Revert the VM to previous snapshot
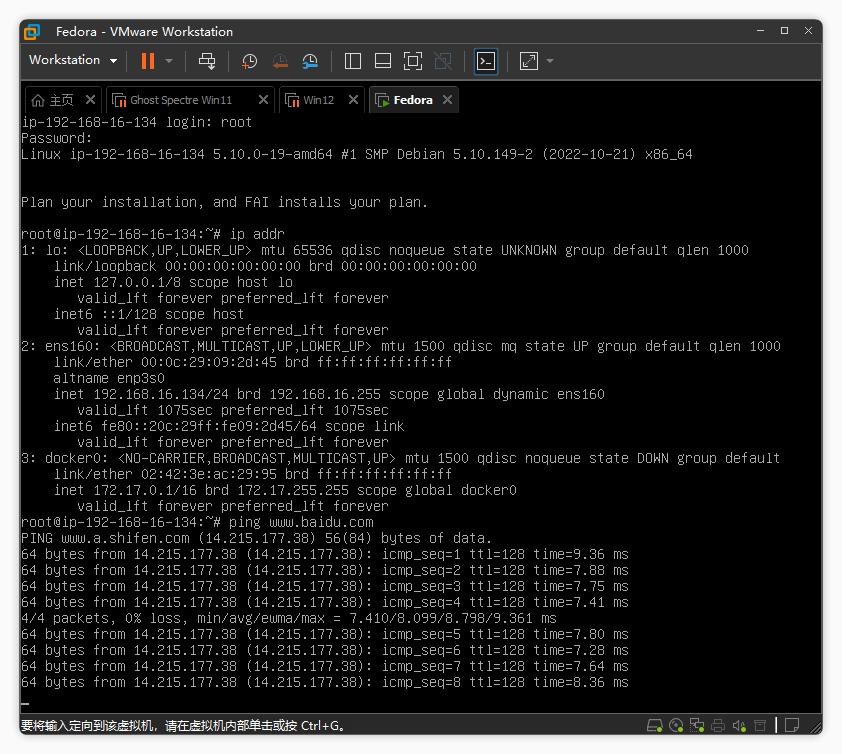The height and width of the screenshot is (754, 842). coord(280,61)
